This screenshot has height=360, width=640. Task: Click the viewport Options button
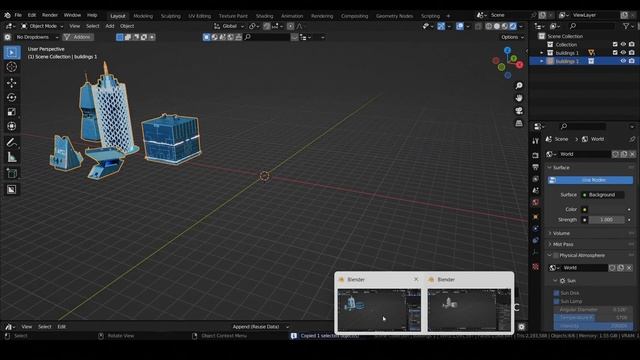[x=512, y=37]
